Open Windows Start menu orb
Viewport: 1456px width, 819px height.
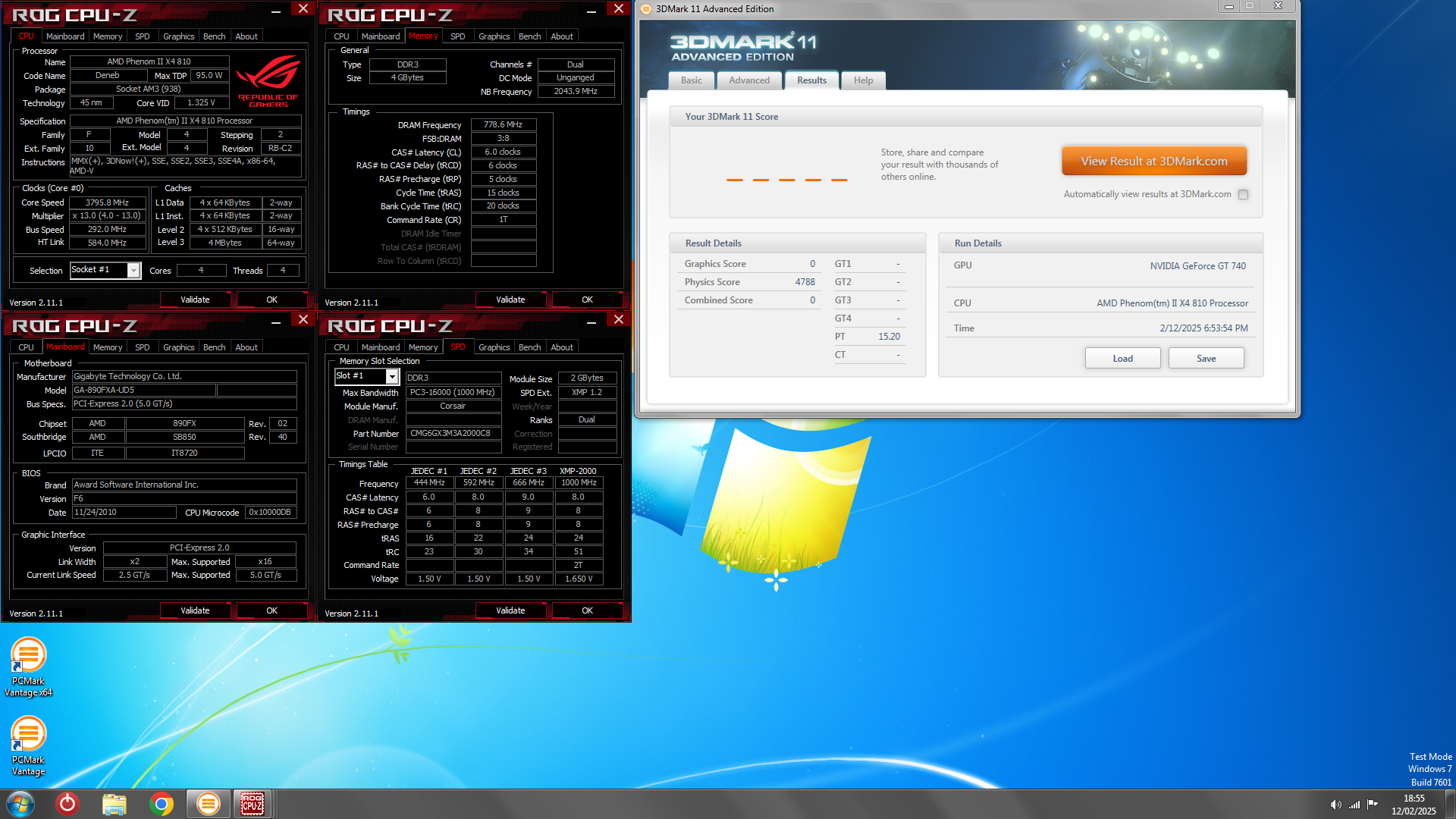20,804
